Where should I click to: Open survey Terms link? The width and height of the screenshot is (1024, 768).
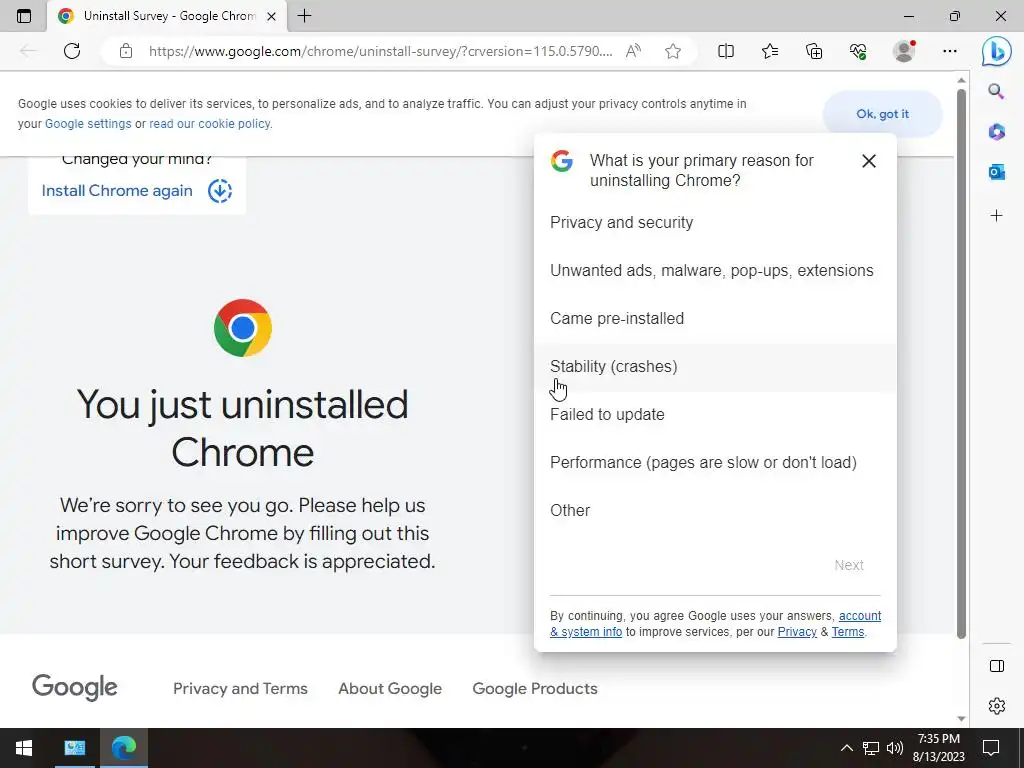click(848, 632)
